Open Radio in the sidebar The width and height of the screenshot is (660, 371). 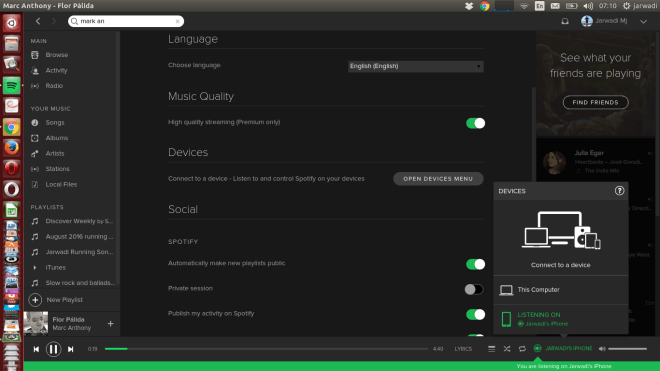[x=54, y=85]
